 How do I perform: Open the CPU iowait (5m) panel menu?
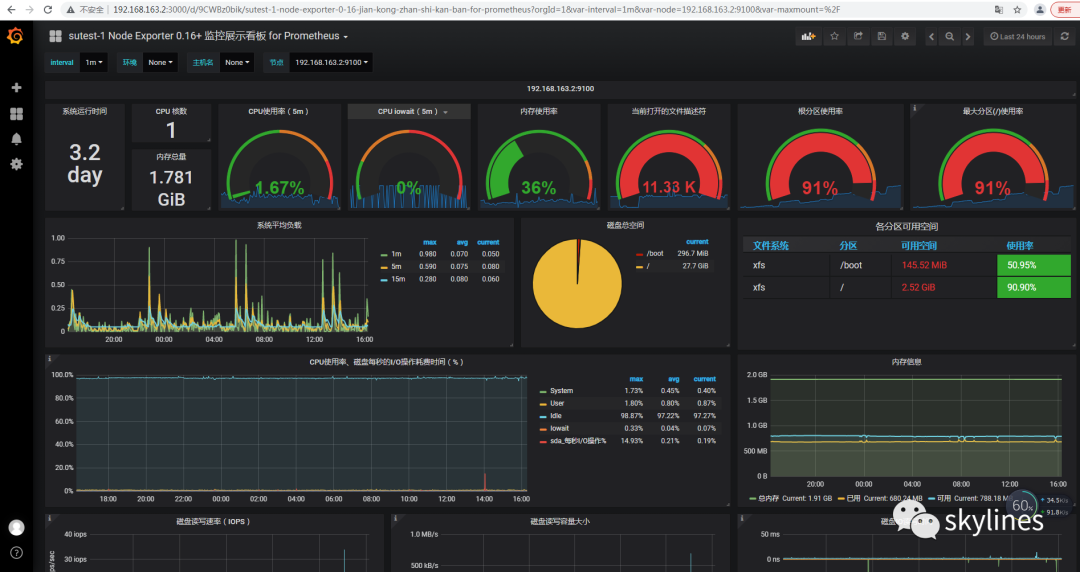[409, 112]
